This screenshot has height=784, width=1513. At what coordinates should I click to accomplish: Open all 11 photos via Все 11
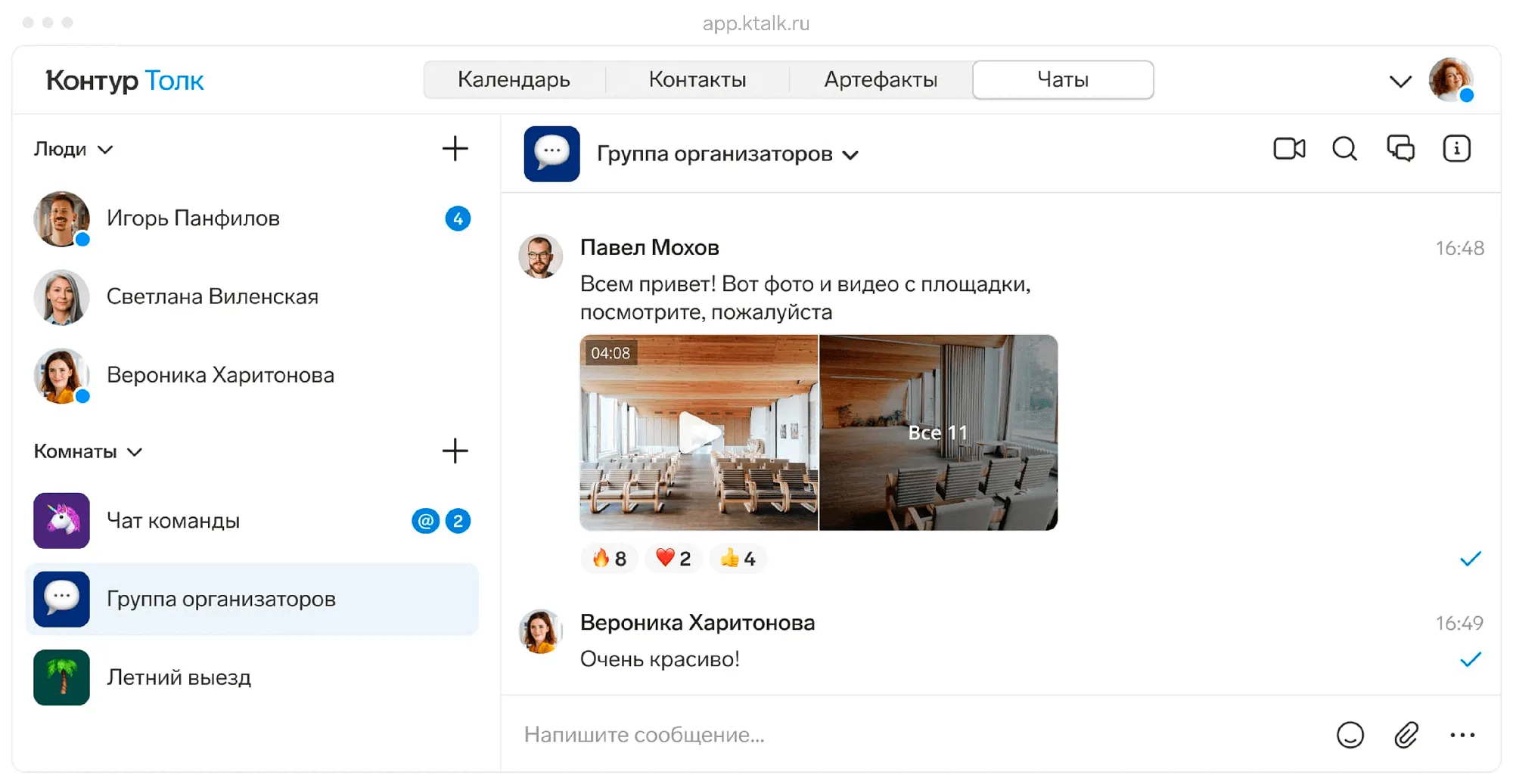click(x=938, y=432)
